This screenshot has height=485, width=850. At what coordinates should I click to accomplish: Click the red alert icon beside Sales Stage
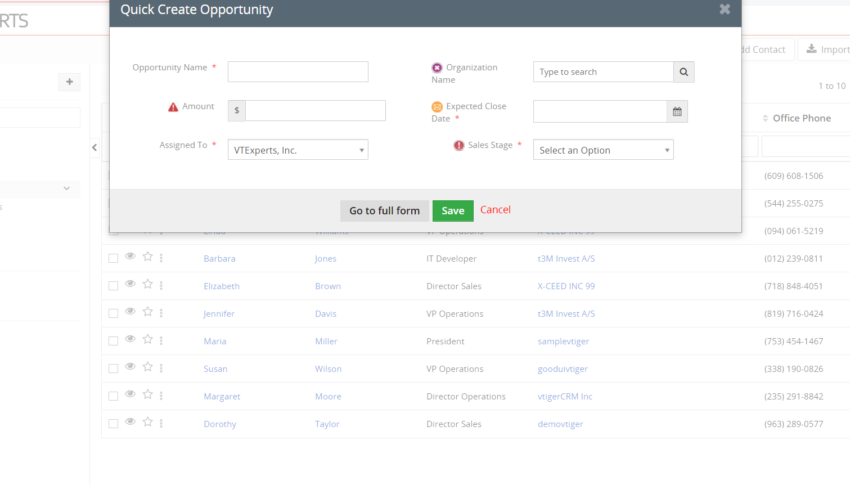[459, 145]
